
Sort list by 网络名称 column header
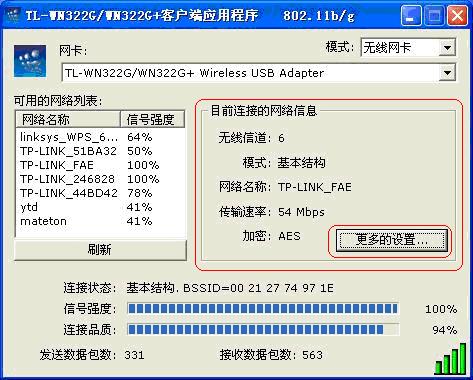(x=68, y=119)
